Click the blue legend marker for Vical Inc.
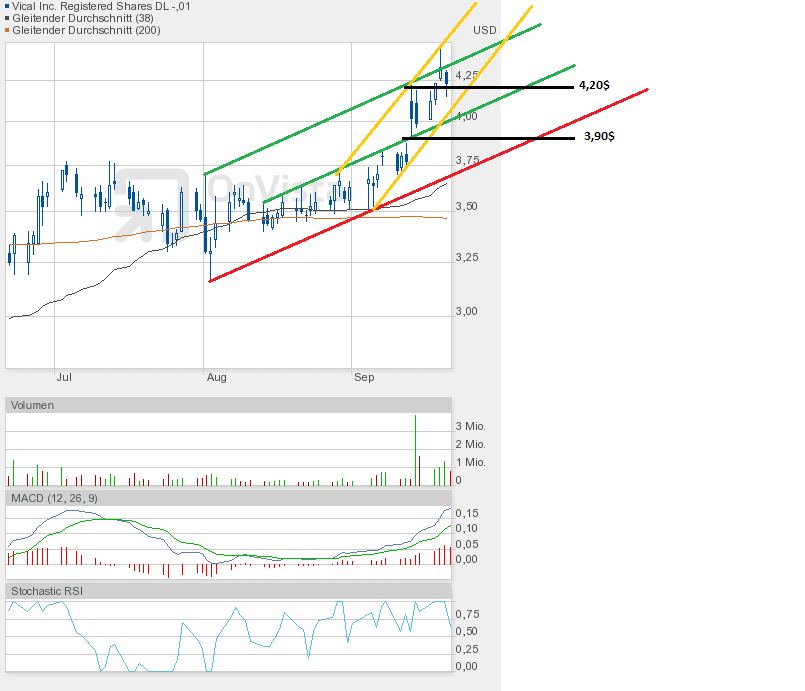The height and width of the screenshot is (691, 805). (x=7, y=6)
